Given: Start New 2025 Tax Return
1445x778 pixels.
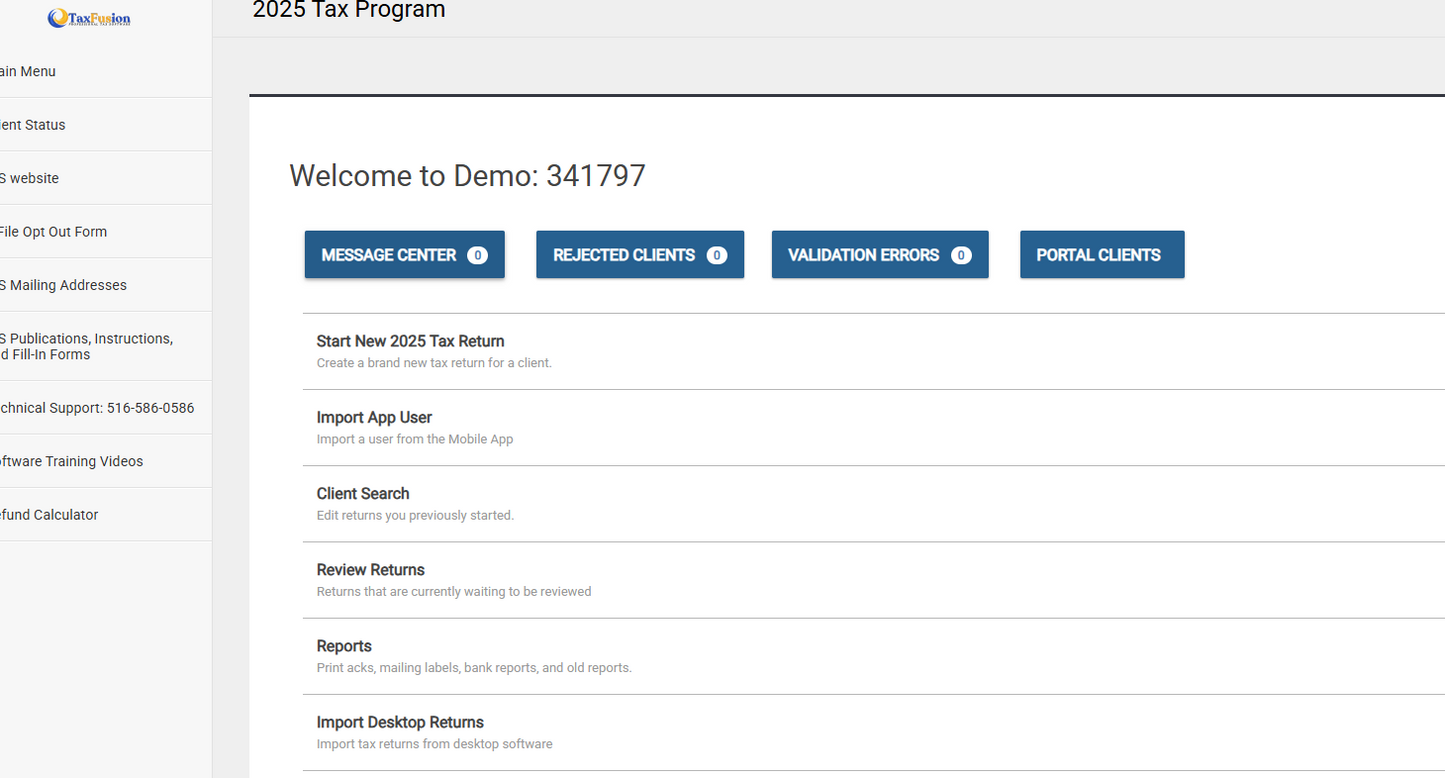Looking at the screenshot, I should (410, 342).
